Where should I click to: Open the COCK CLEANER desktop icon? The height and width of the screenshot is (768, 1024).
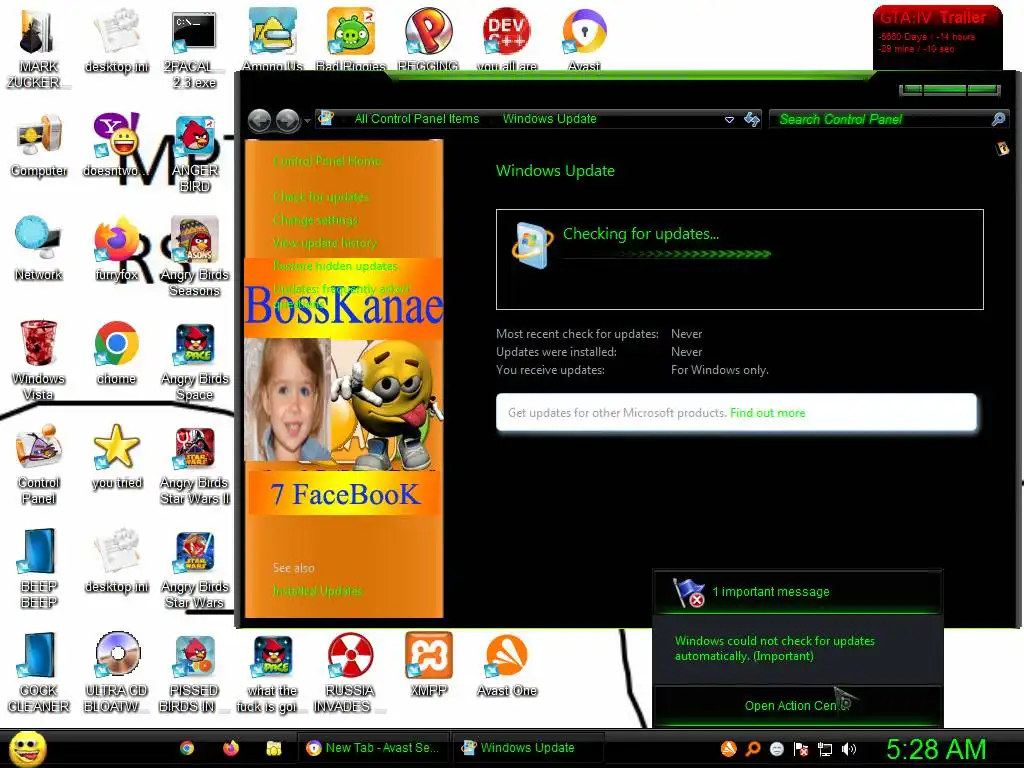(39, 672)
